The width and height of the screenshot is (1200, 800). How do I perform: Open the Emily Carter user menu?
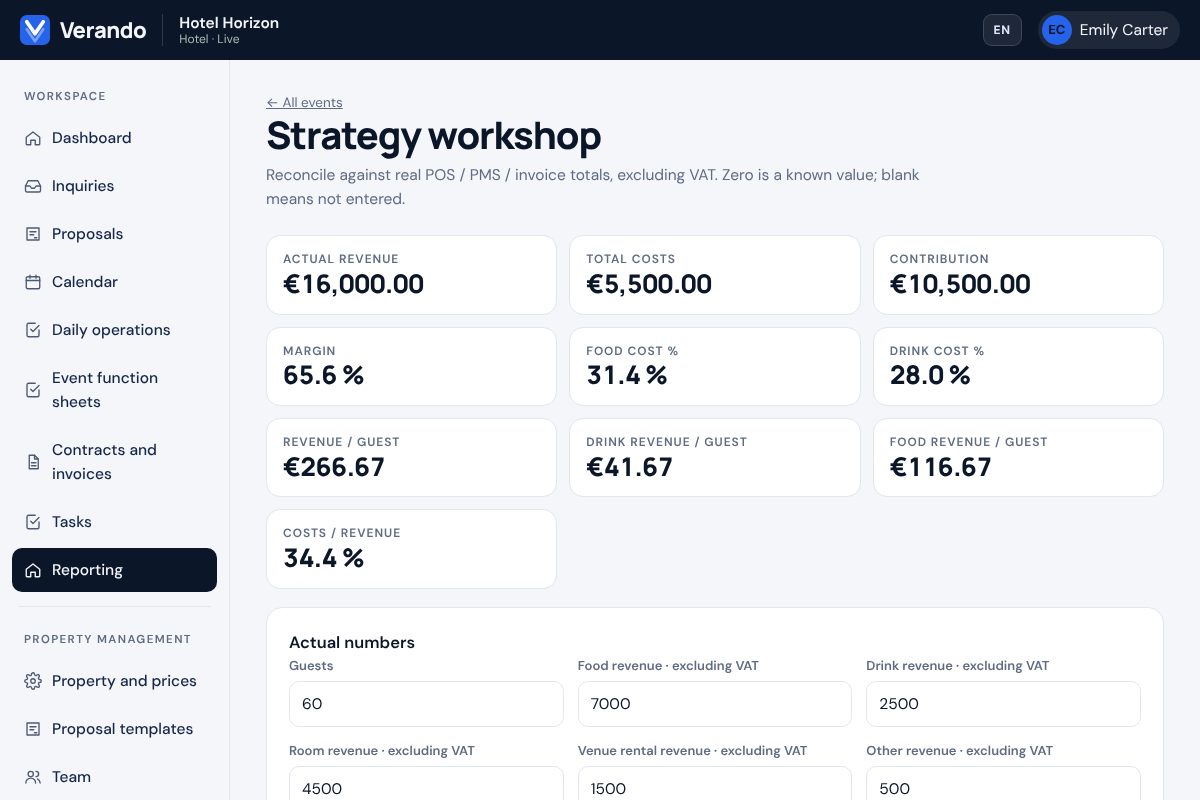click(1108, 30)
